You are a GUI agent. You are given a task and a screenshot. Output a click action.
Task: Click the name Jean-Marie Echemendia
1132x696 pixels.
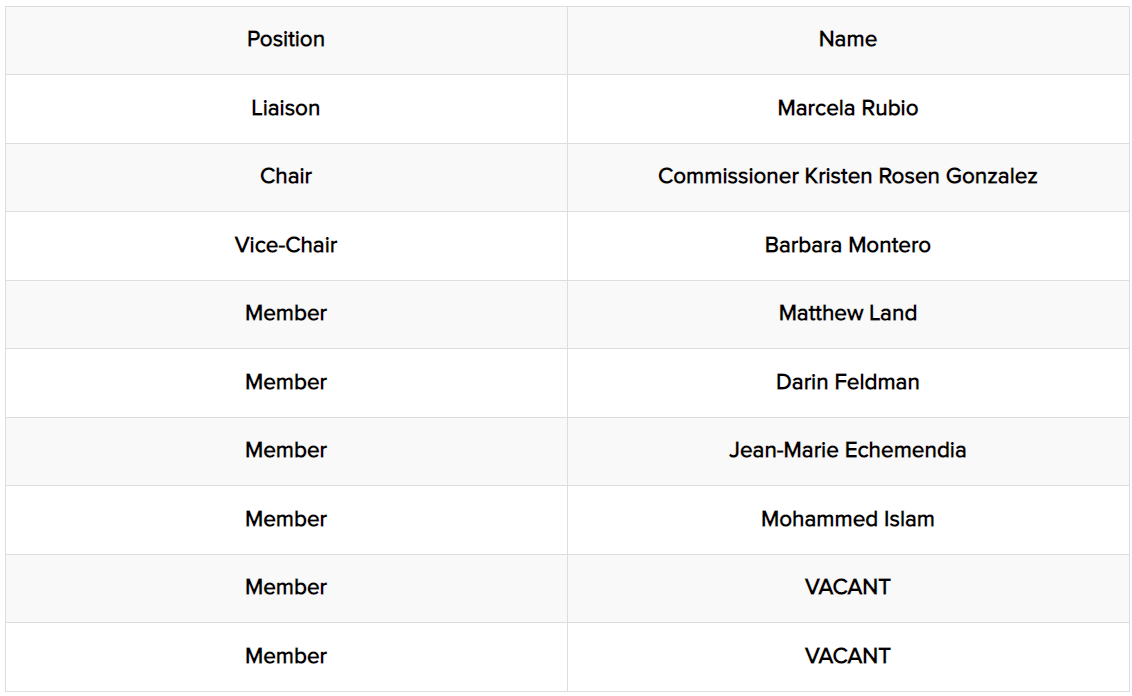pyautogui.click(x=847, y=450)
